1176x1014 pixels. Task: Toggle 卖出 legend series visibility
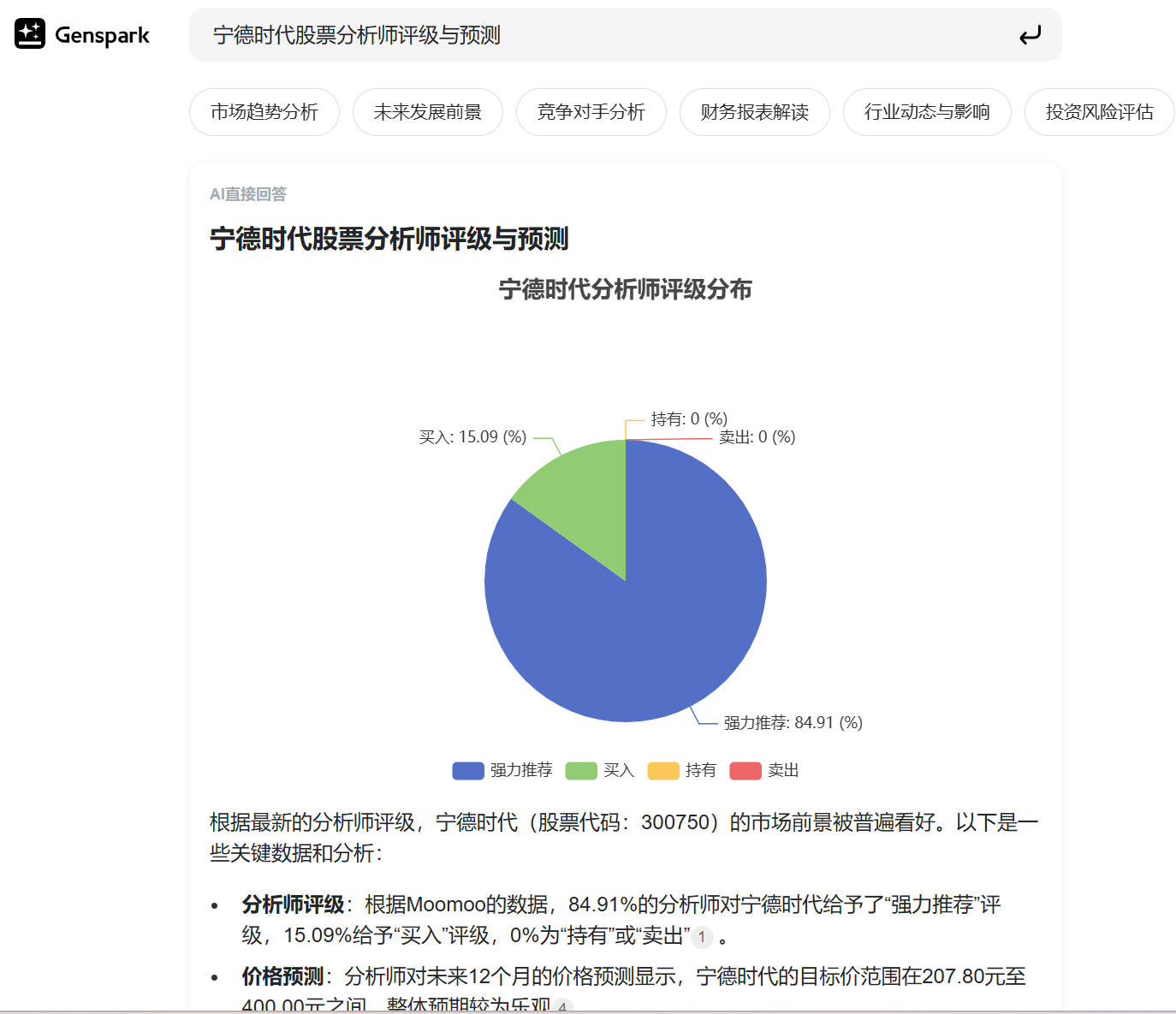pyautogui.click(x=764, y=770)
